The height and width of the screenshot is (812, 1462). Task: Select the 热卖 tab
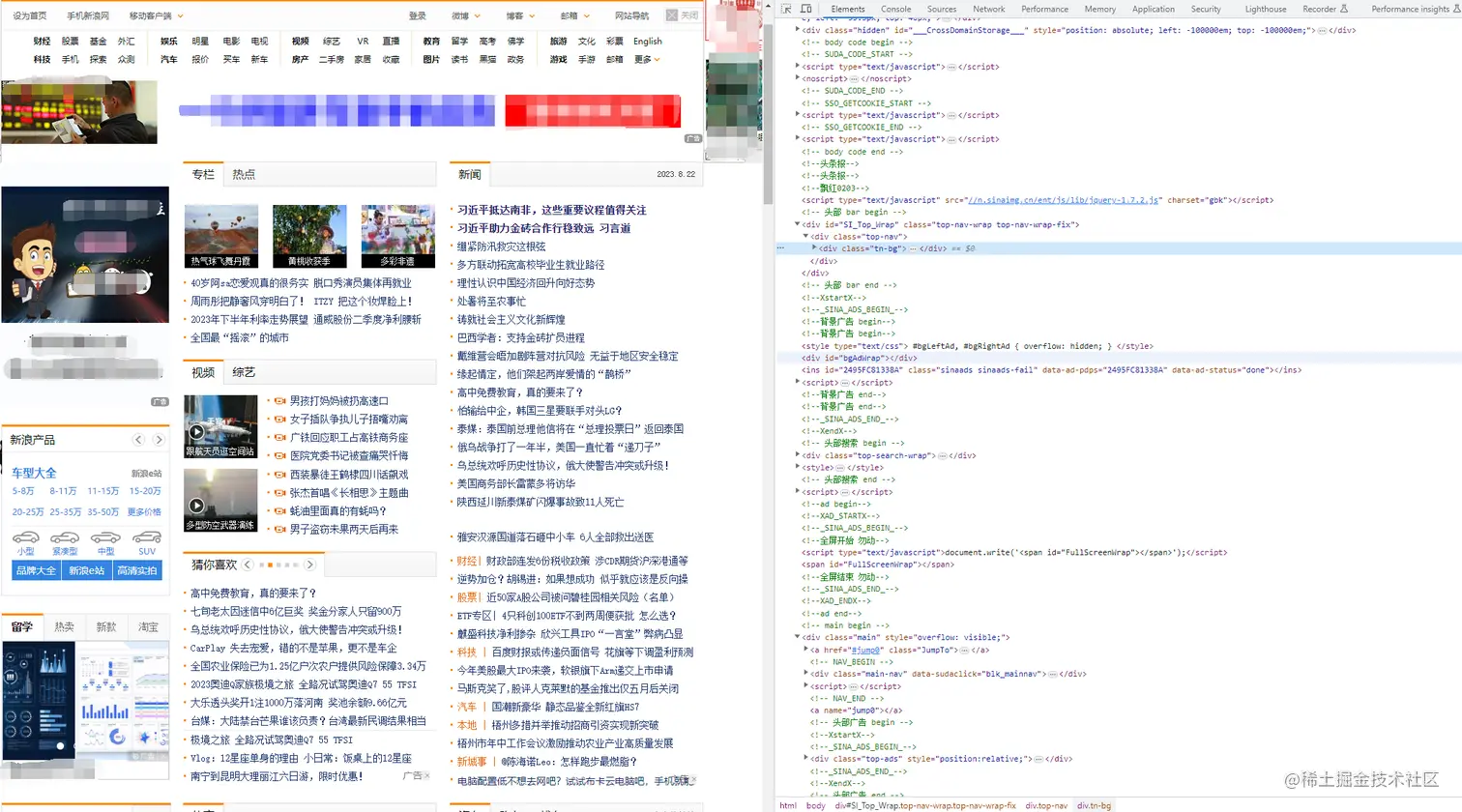tap(64, 627)
